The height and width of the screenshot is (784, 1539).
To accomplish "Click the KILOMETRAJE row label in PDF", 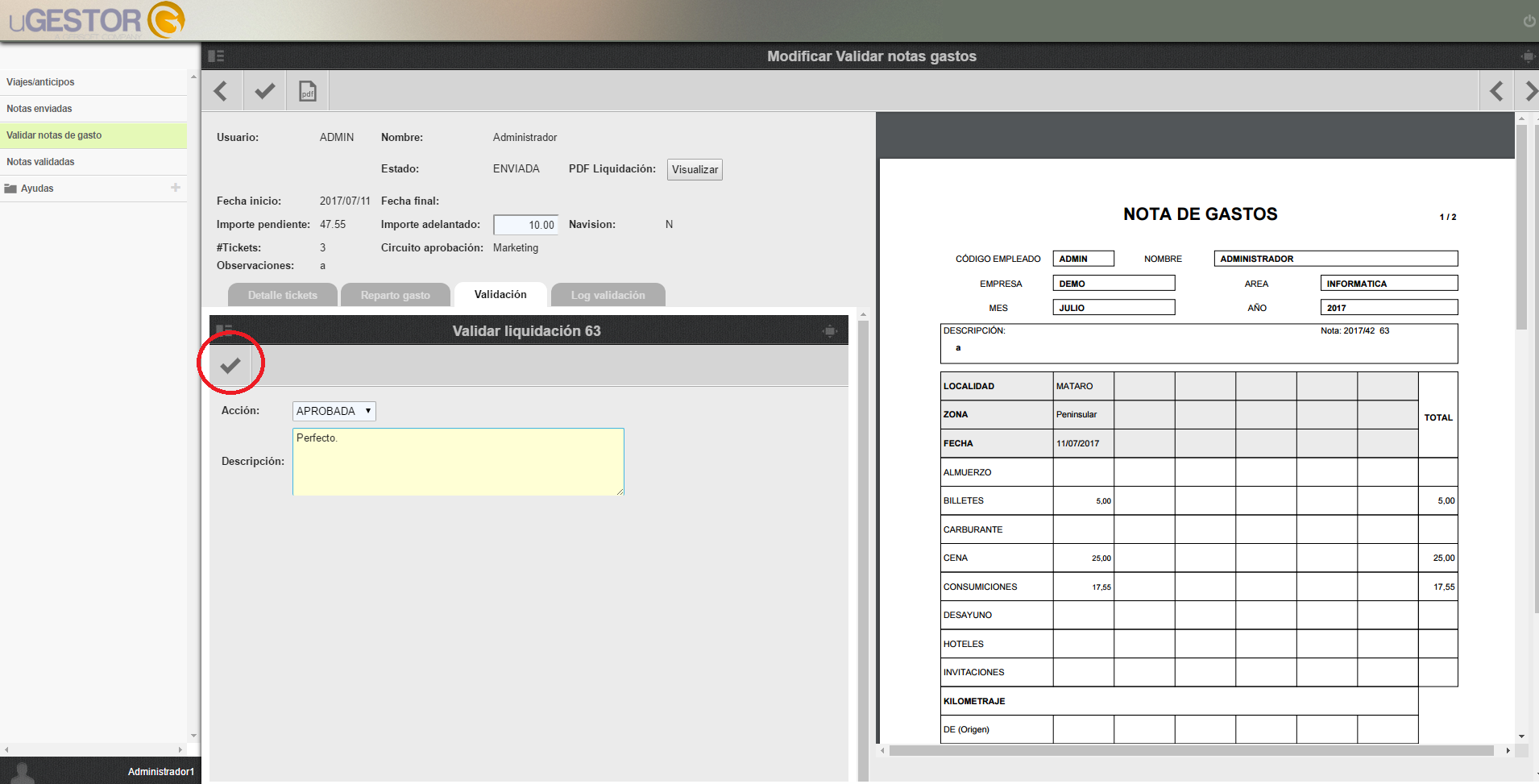I will [974, 701].
